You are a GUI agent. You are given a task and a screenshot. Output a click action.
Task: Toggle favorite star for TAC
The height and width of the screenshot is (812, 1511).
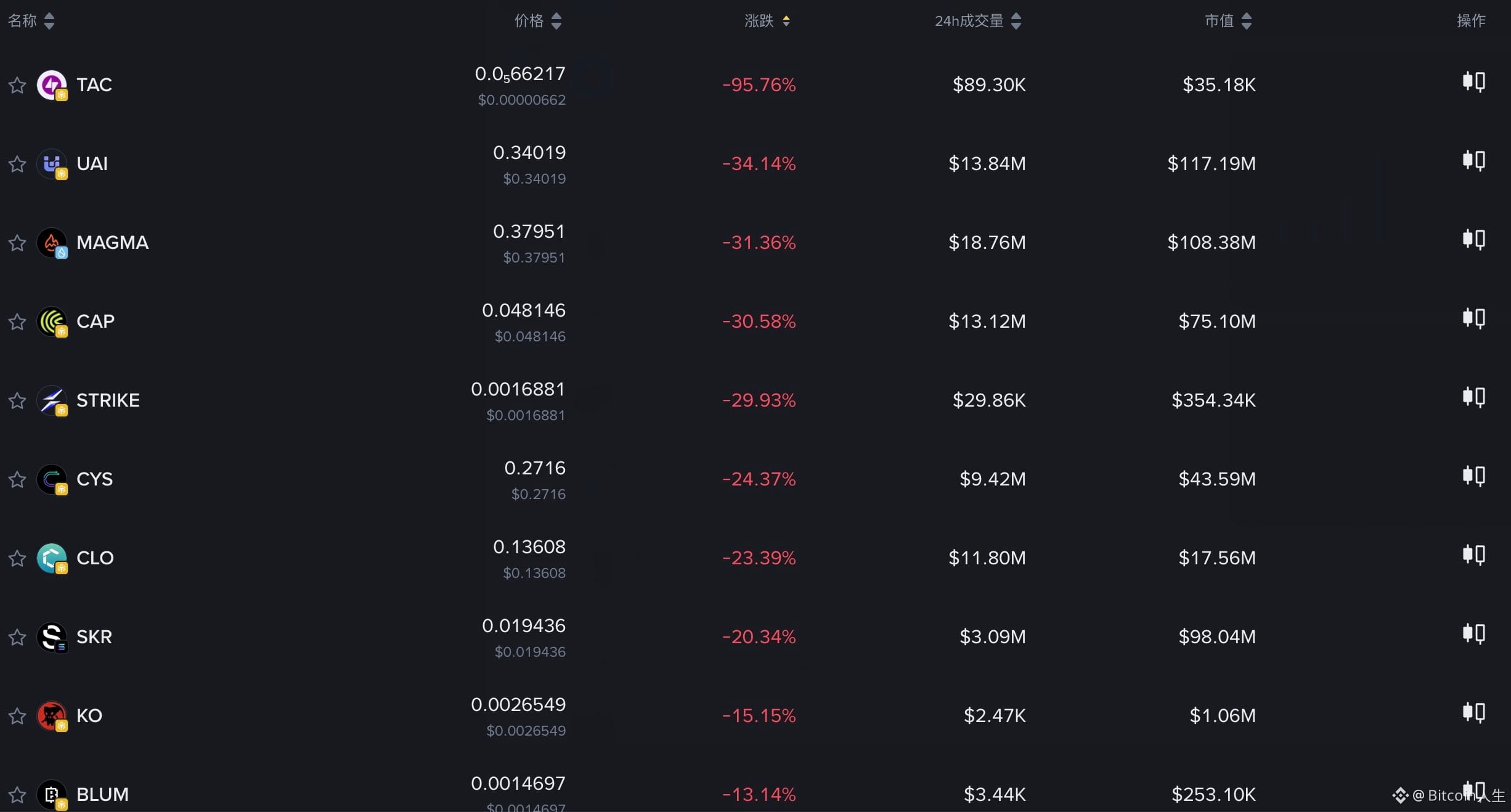(x=17, y=85)
